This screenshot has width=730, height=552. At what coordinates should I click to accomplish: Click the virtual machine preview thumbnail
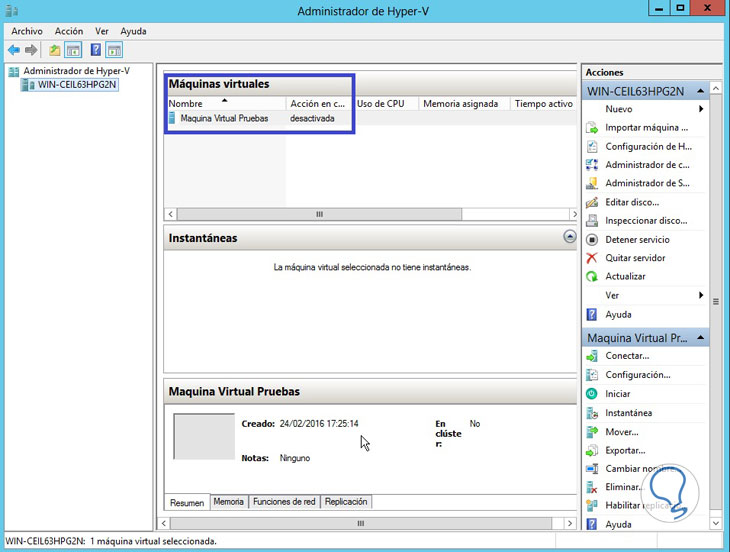pos(204,437)
